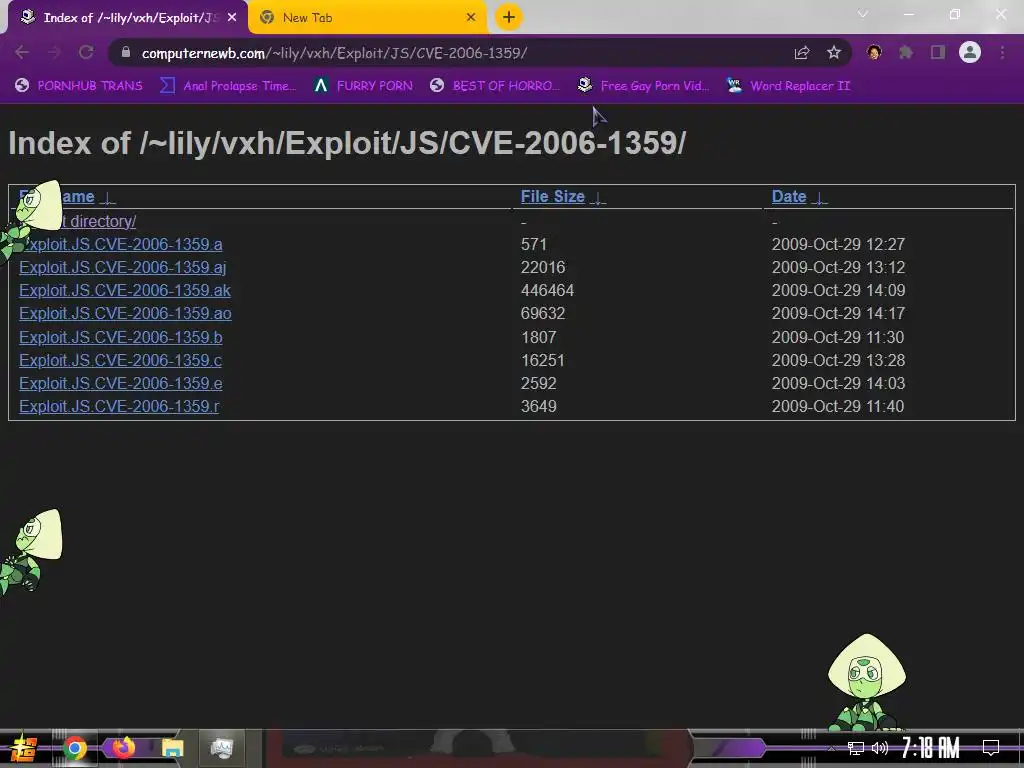Open the Extensions puzzle icon

(x=906, y=52)
